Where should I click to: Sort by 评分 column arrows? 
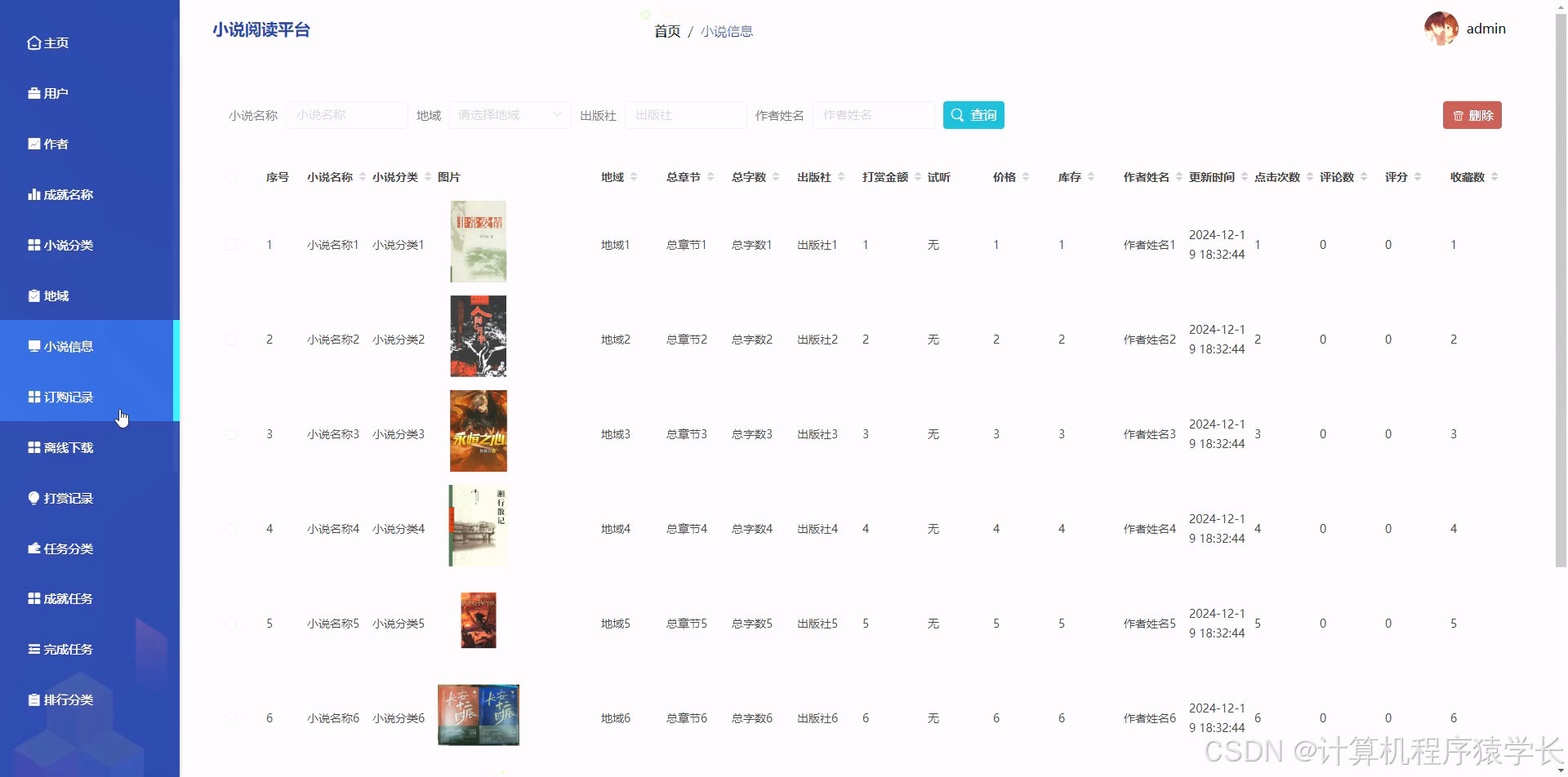tap(1418, 177)
